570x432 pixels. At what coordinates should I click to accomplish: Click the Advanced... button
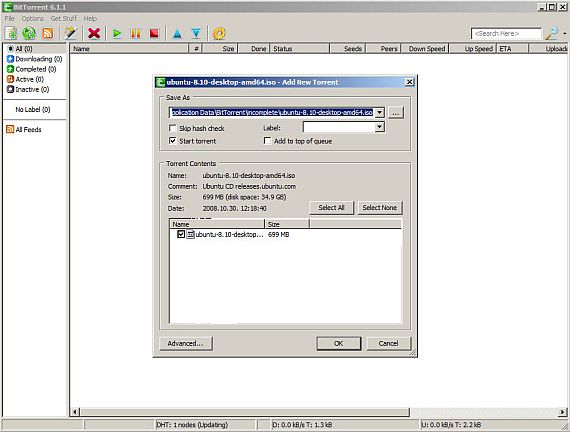tap(186, 343)
